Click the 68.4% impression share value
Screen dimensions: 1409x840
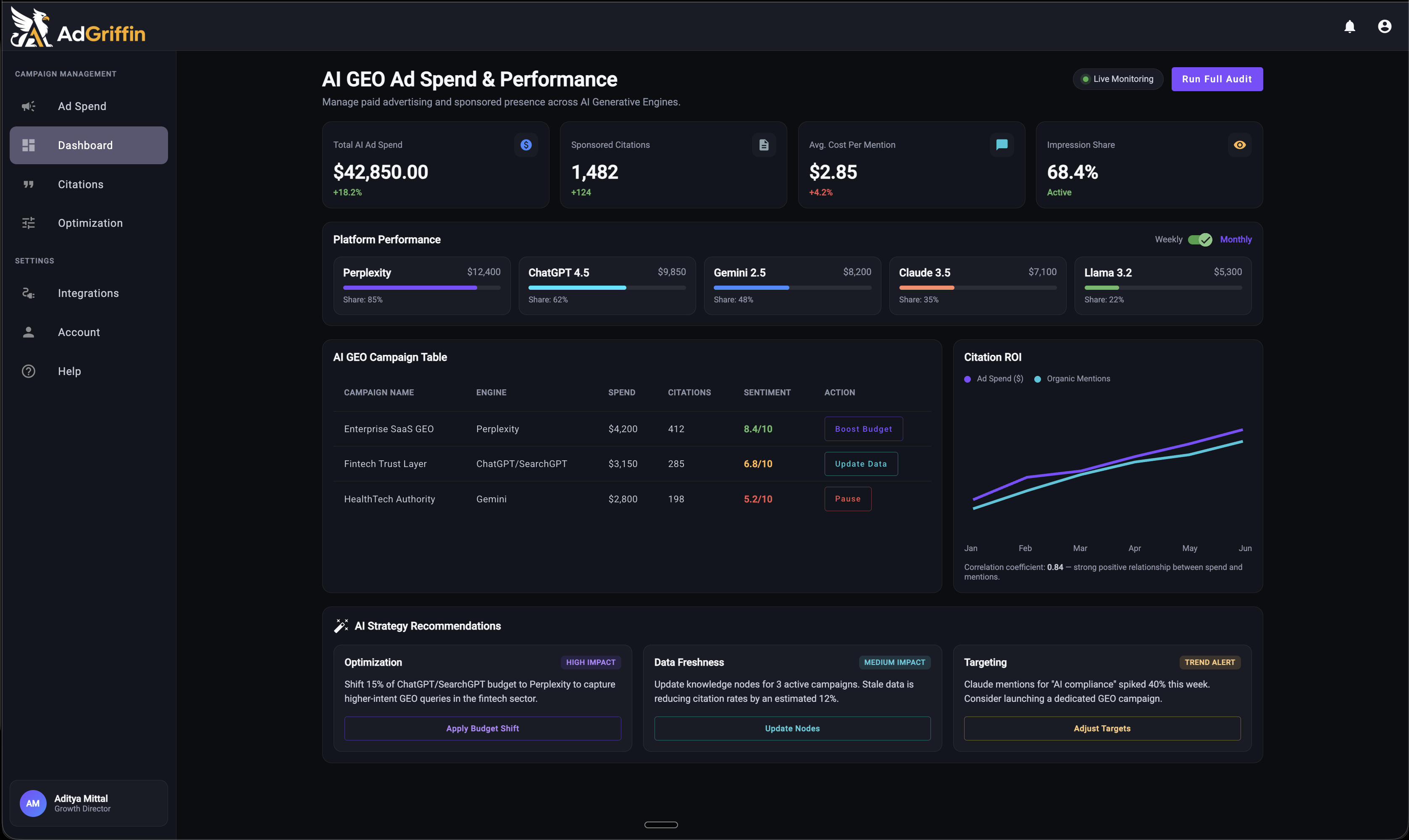point(1072,172)
